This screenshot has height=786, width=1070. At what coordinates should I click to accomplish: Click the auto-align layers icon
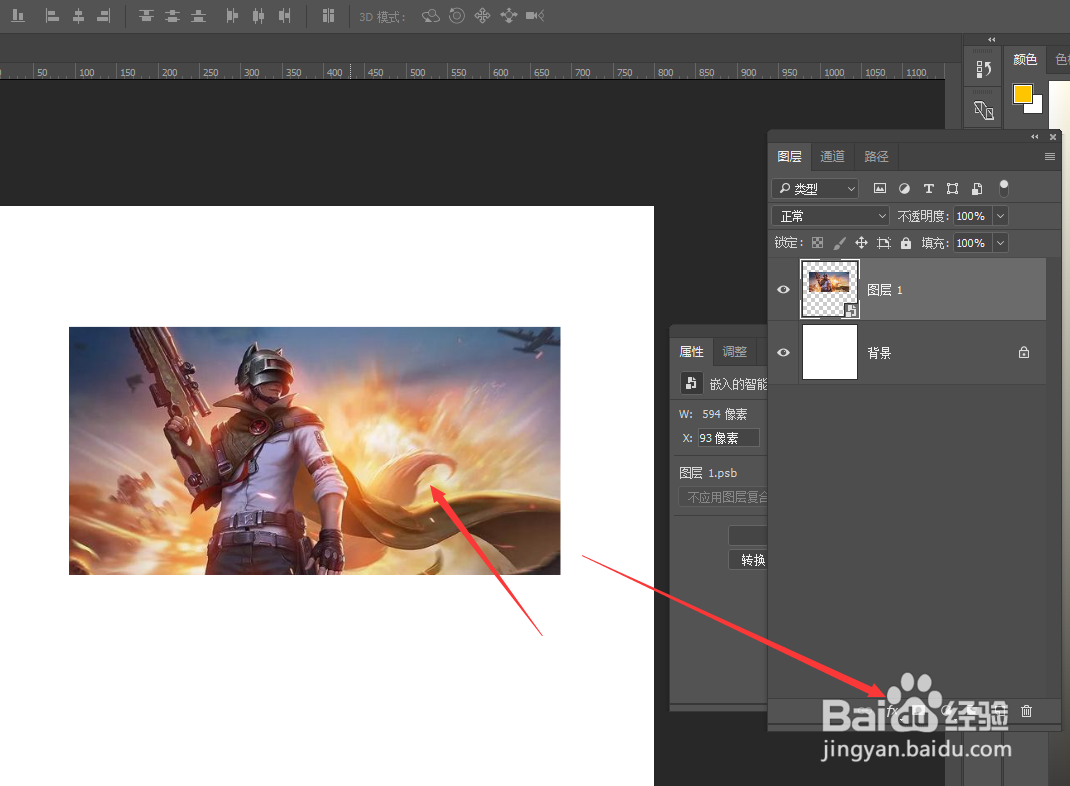(328, 16)
